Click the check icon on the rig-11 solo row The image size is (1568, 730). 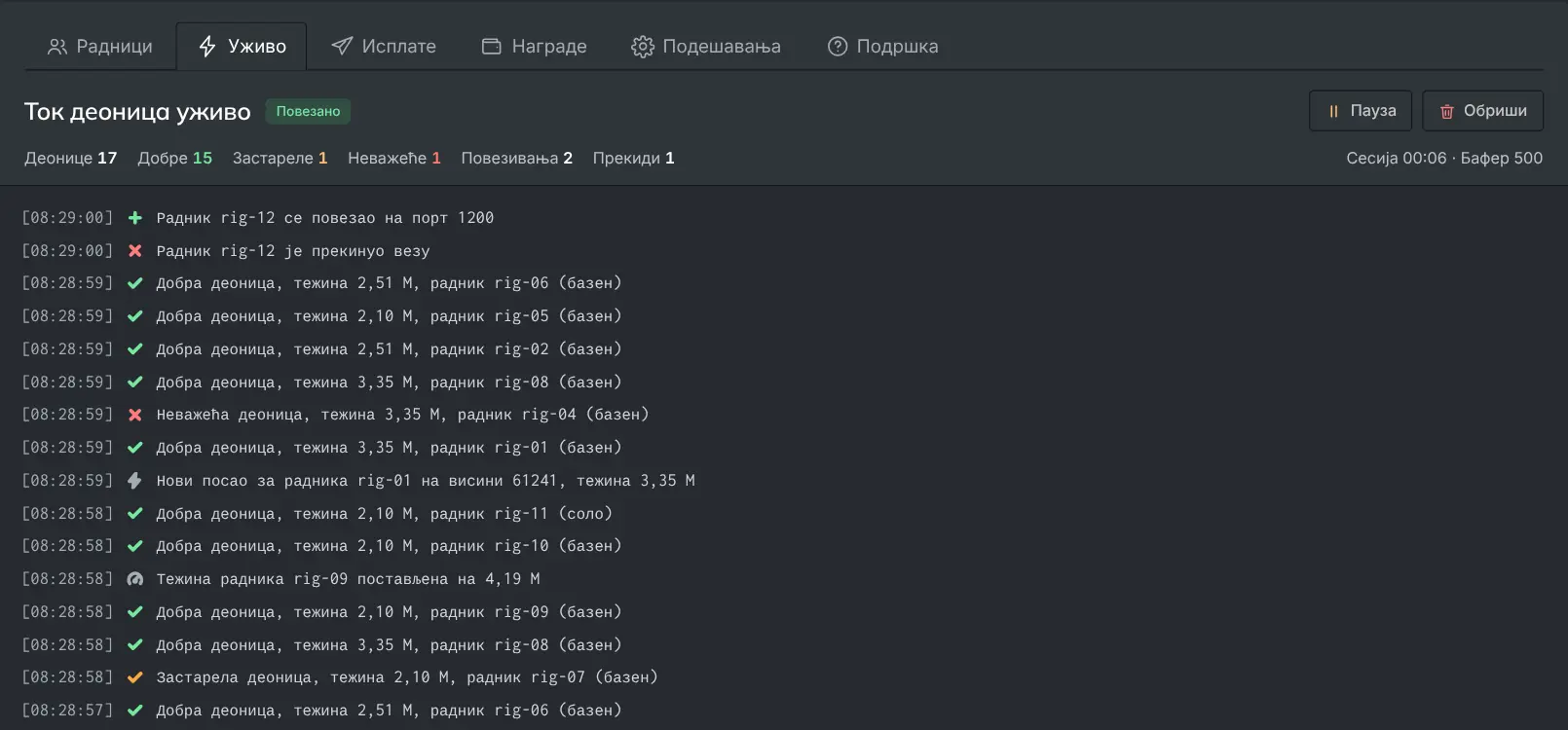pos(135,514)
